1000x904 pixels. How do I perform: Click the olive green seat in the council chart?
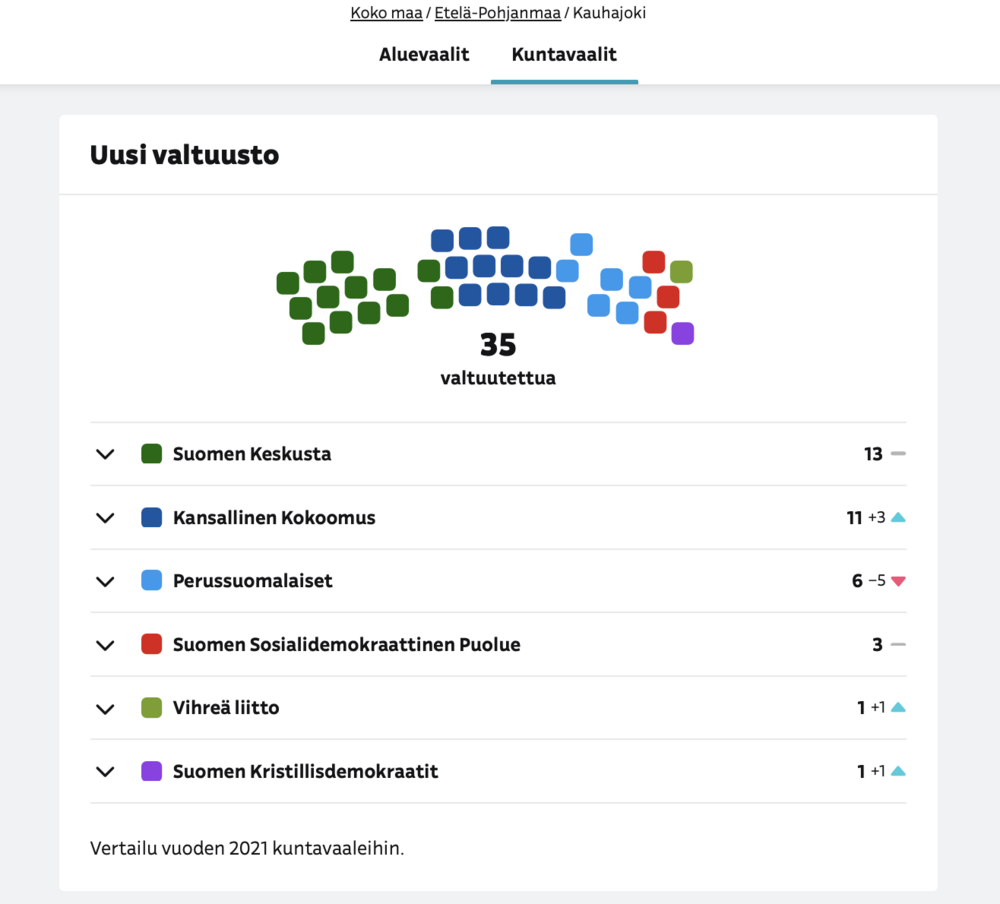click(x=681, y=271)
